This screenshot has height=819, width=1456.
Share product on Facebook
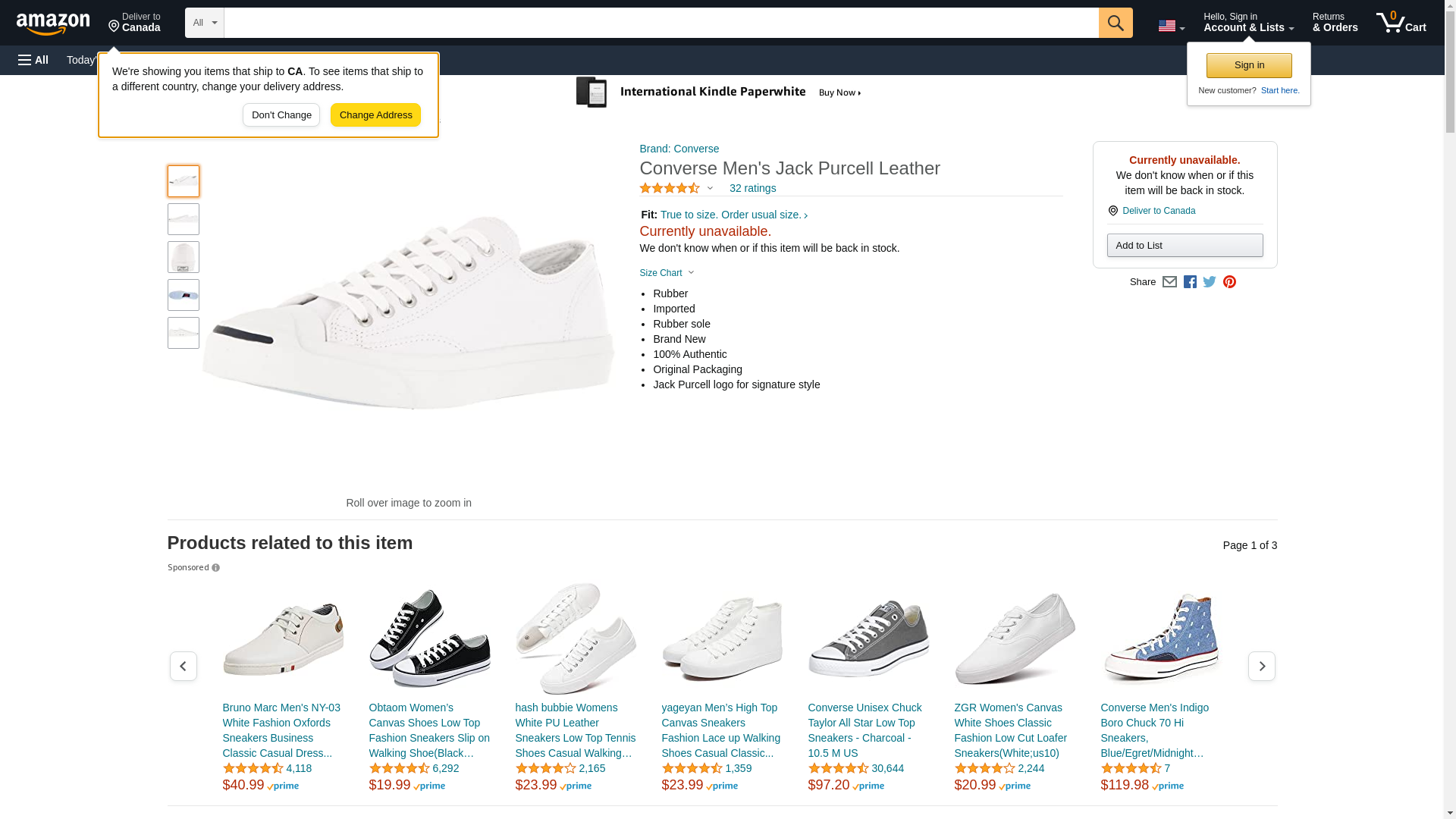coord(1190,282)
